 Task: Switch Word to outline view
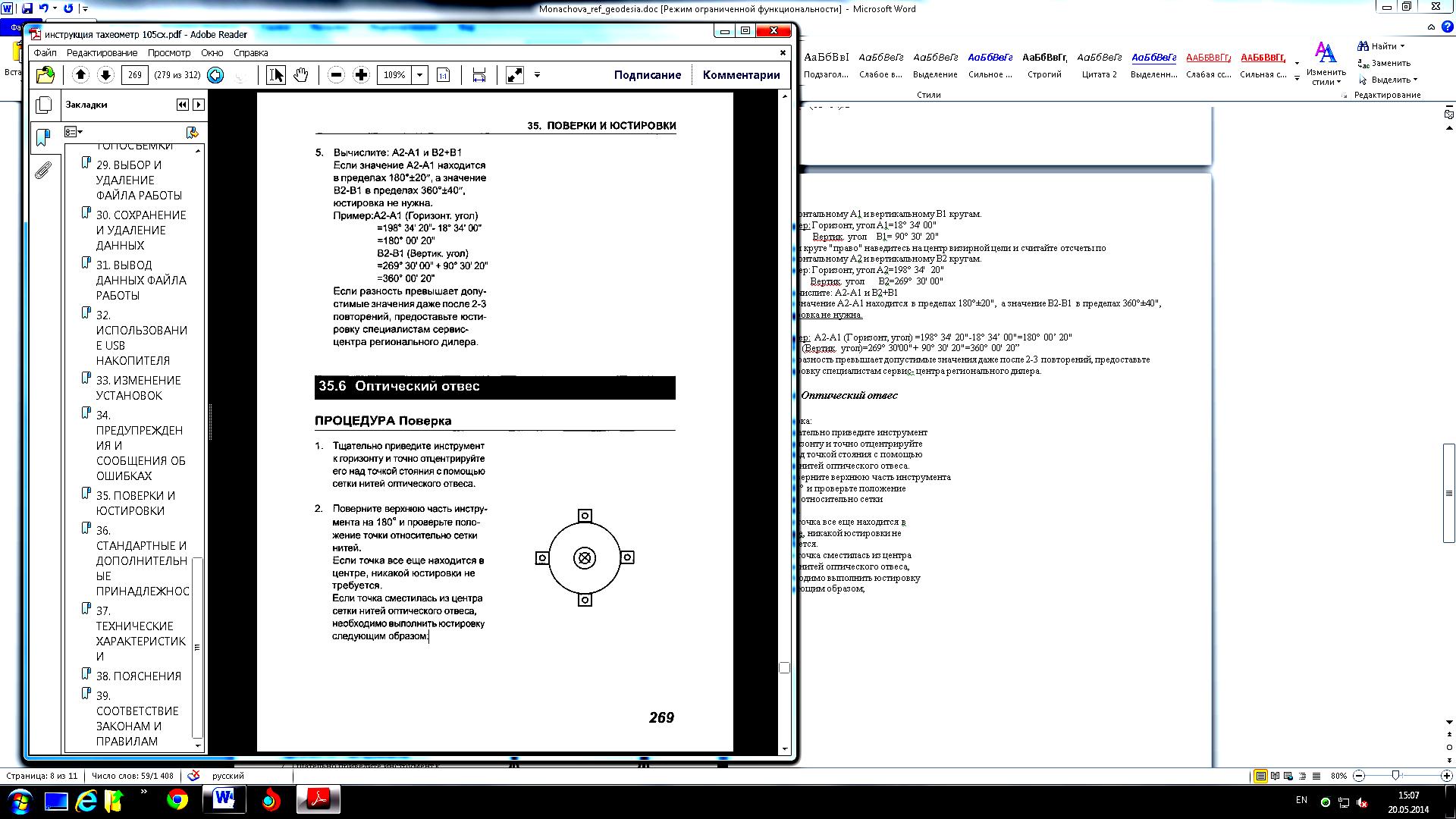click(1302, 776)
